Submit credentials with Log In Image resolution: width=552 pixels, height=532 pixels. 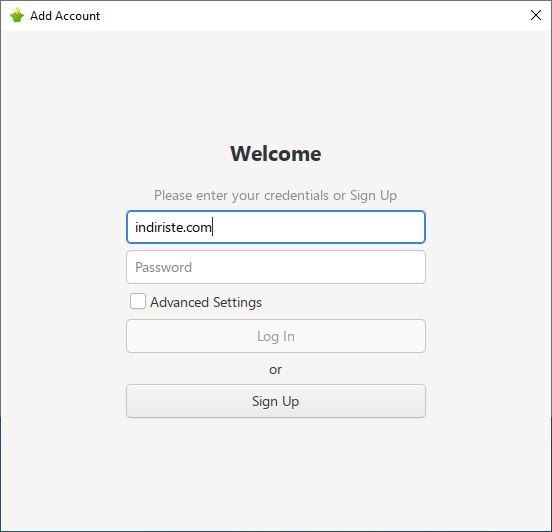[x=276, y=336]
